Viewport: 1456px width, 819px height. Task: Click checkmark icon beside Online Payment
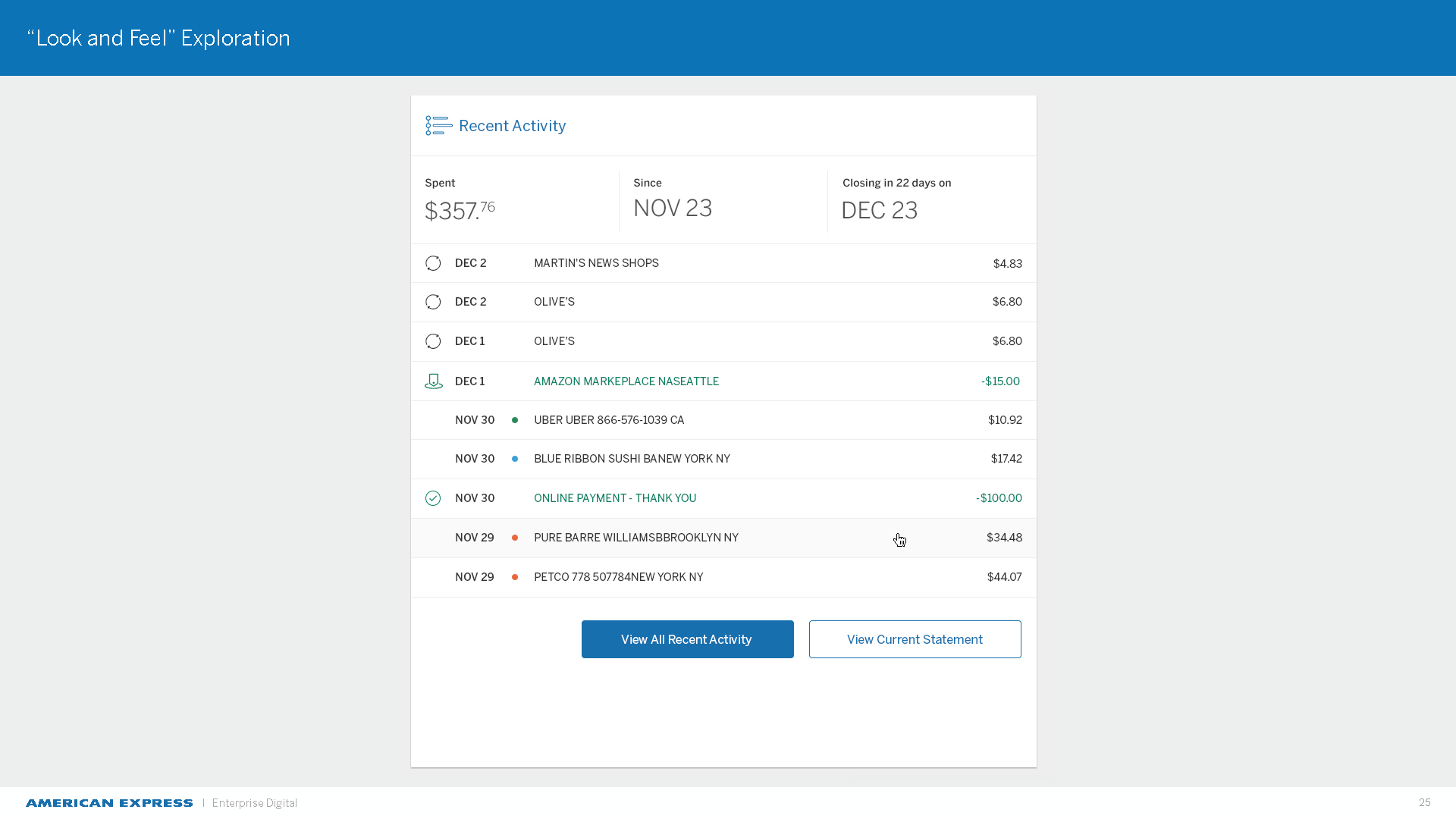tap(433, 498)
